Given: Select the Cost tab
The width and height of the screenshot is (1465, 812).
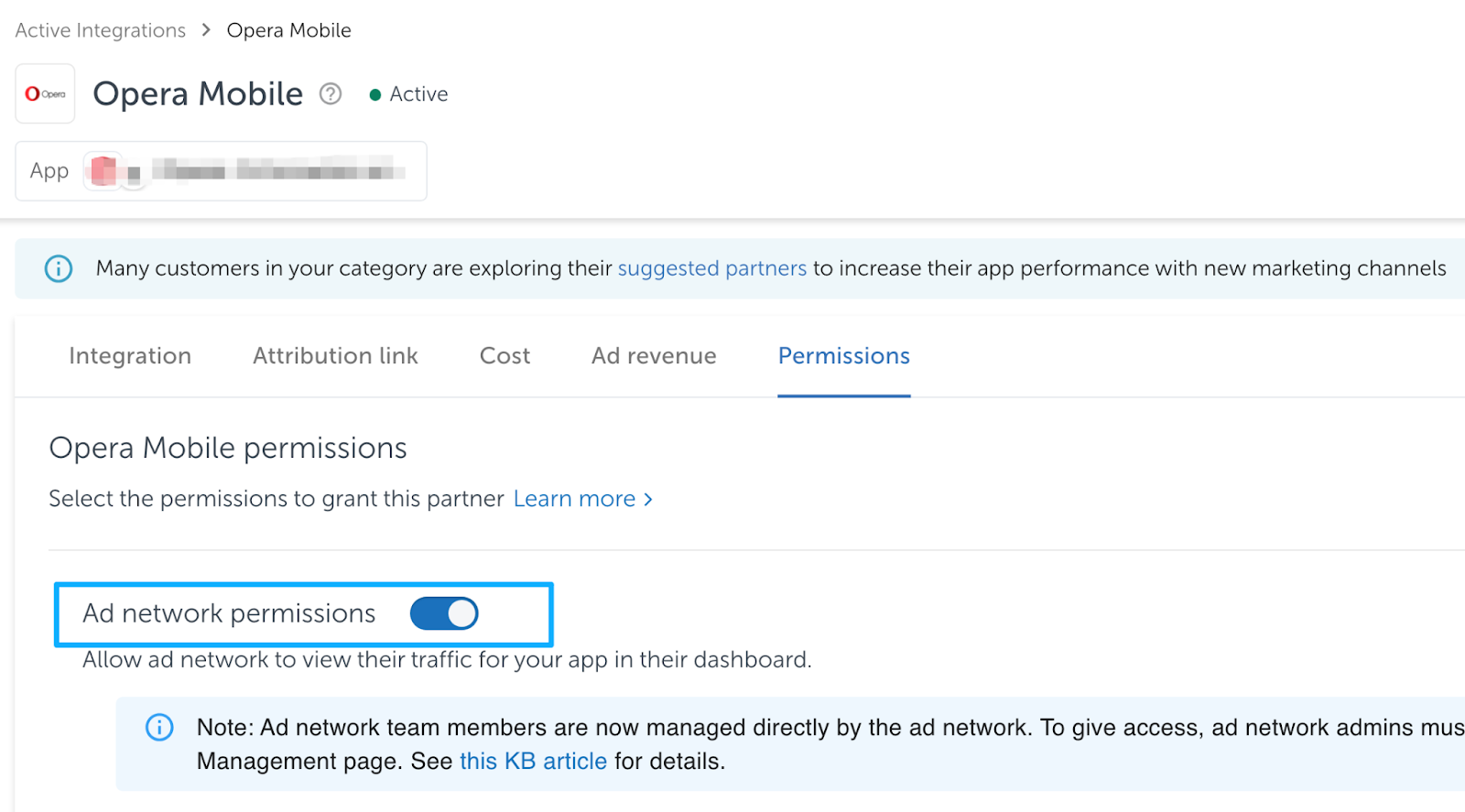Looking at the screenshot, I should pyautogui.click(x=505, y=356).
